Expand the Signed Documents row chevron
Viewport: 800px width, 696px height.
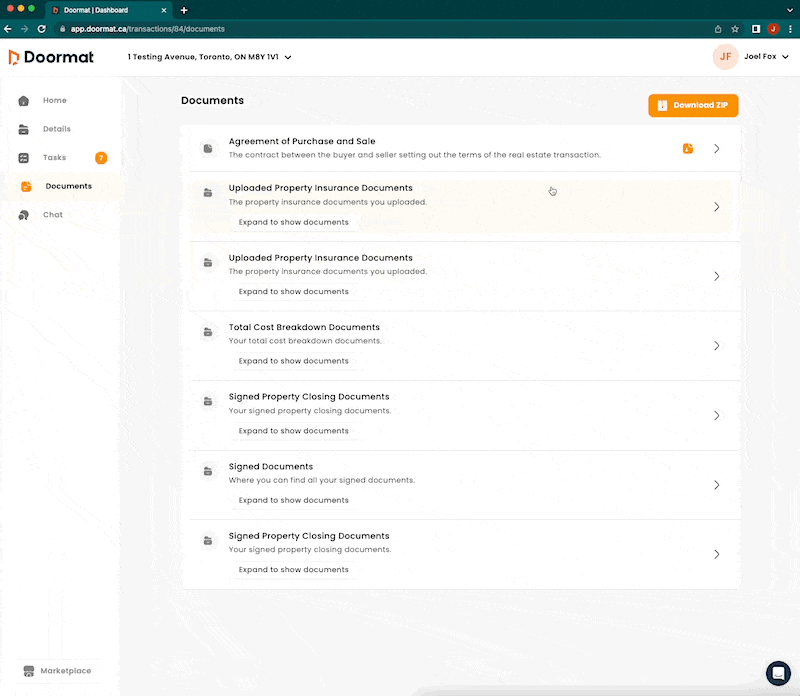tap(716, 485)
